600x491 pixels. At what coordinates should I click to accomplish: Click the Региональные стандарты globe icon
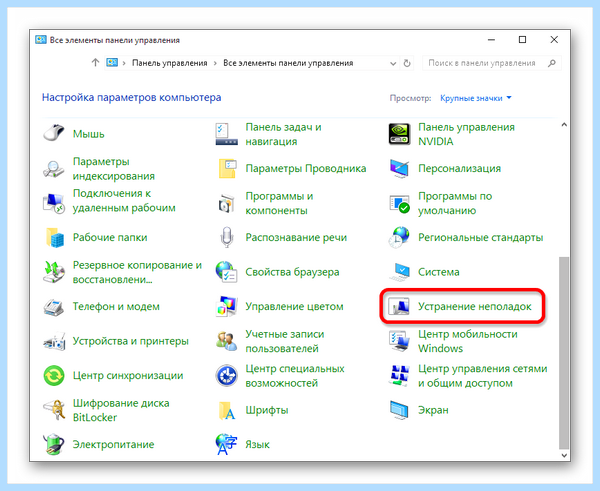click(399, 237)
